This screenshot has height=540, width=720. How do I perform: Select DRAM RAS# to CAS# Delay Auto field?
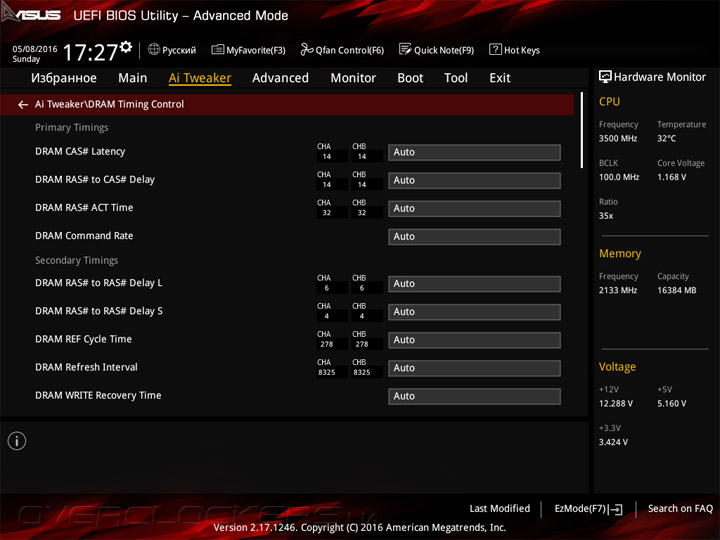[x=474, y=180]
